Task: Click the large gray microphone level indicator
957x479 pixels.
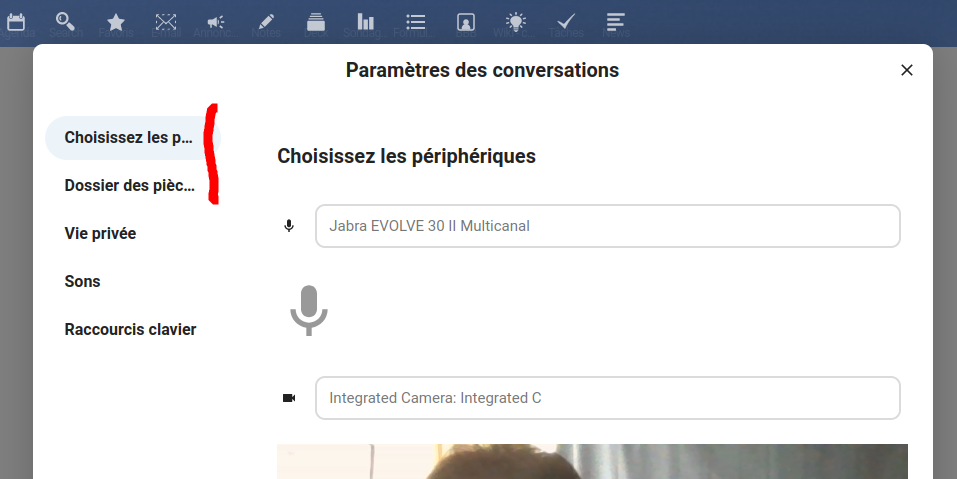Action: [x=309, y=310]
